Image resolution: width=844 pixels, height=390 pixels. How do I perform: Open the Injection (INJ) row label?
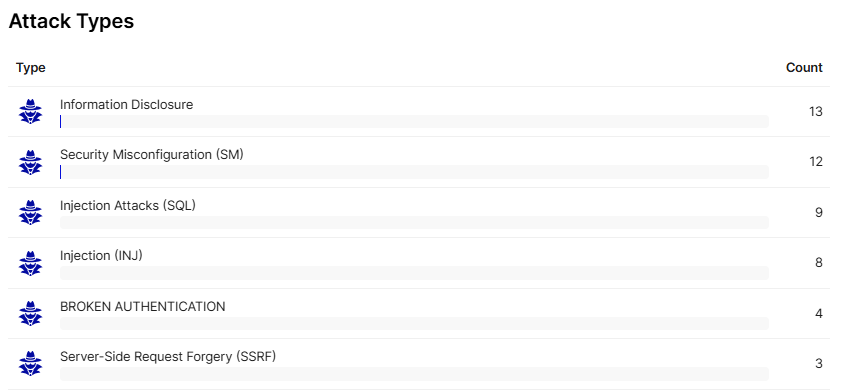101,256
